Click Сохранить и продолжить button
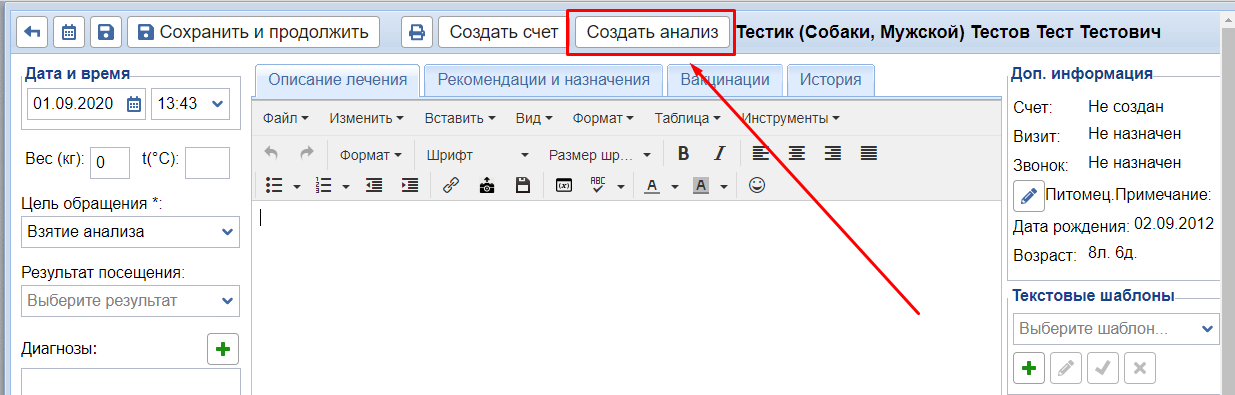 (253, 32)
